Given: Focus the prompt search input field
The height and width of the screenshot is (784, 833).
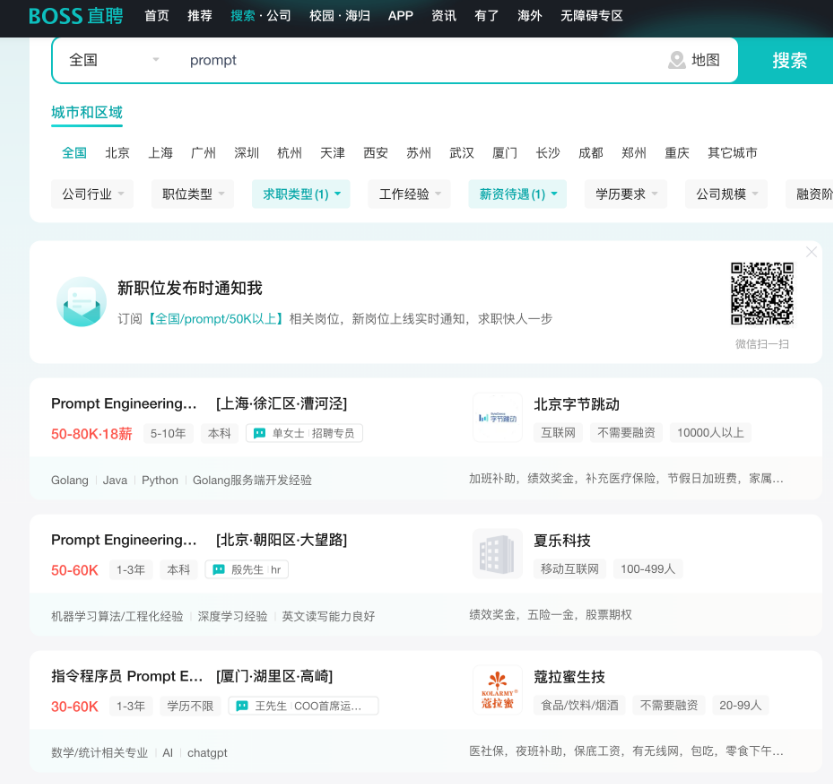Looking at the screenshot, I should point(420,60).
